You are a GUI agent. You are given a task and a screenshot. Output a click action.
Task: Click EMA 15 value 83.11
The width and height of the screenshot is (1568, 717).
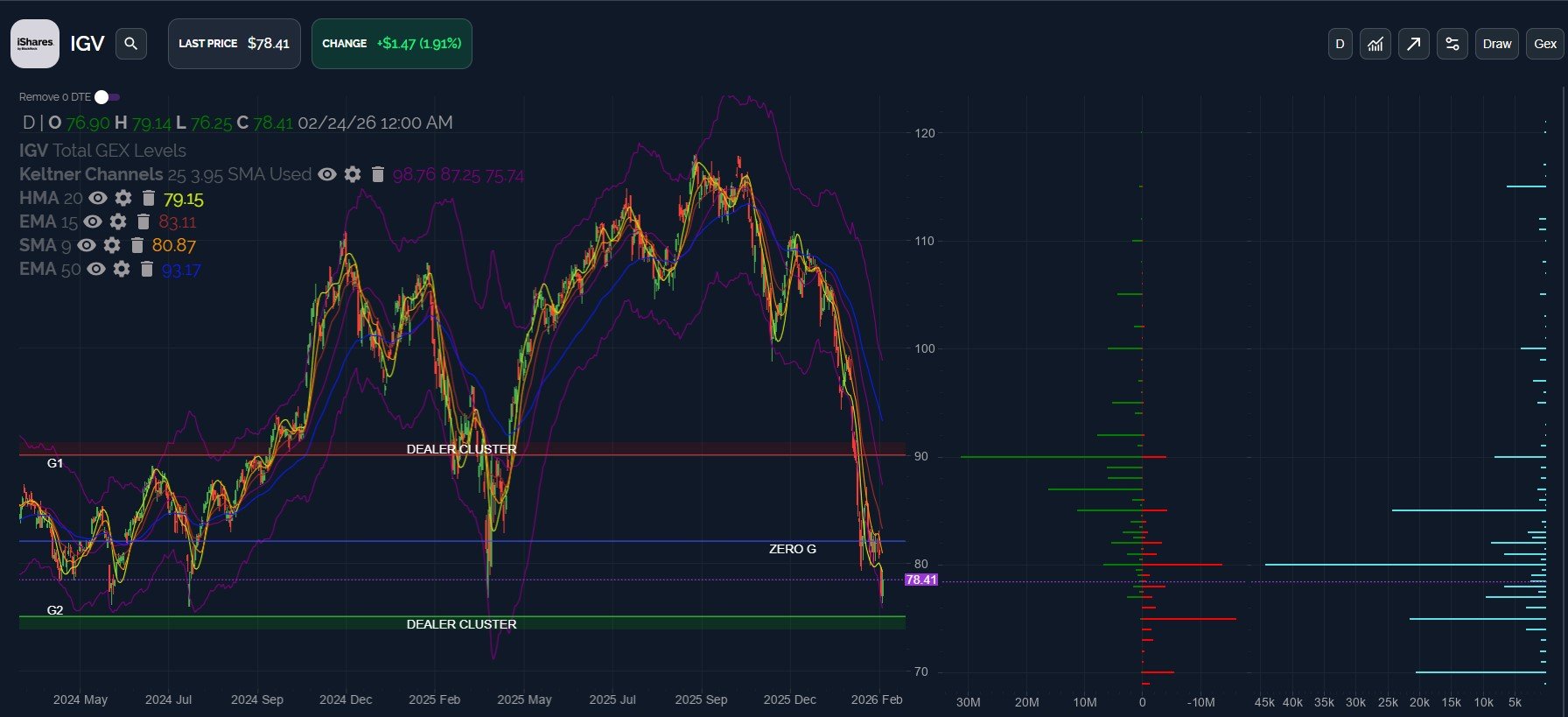tap(178, 222)
